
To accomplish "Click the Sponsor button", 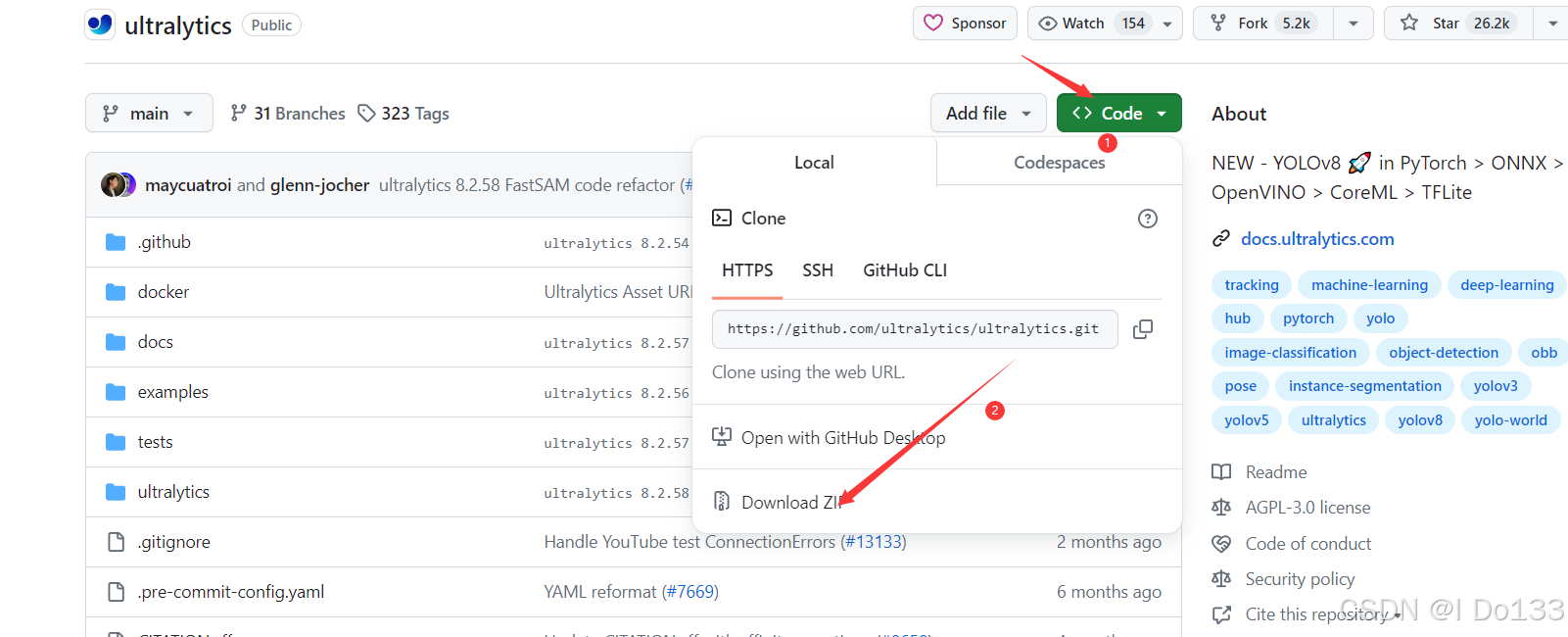I will (x=965, y=24).
